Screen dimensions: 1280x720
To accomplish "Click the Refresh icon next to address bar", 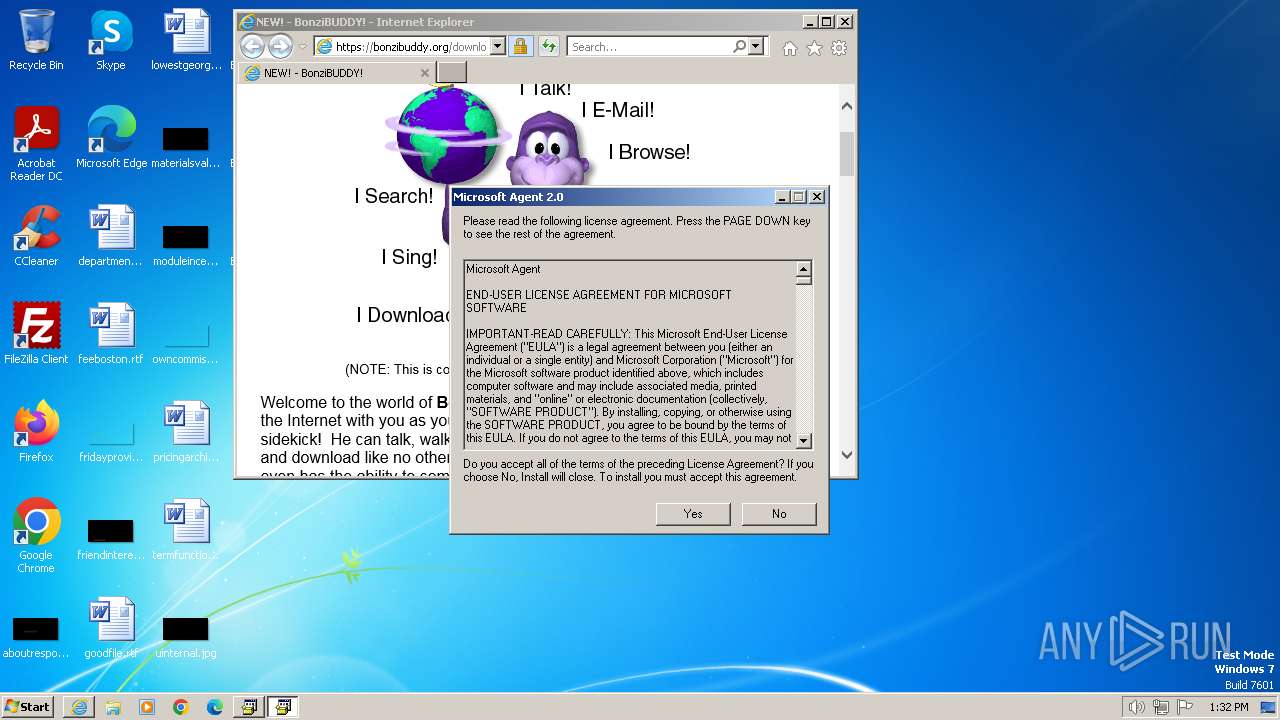I will 548,46.
